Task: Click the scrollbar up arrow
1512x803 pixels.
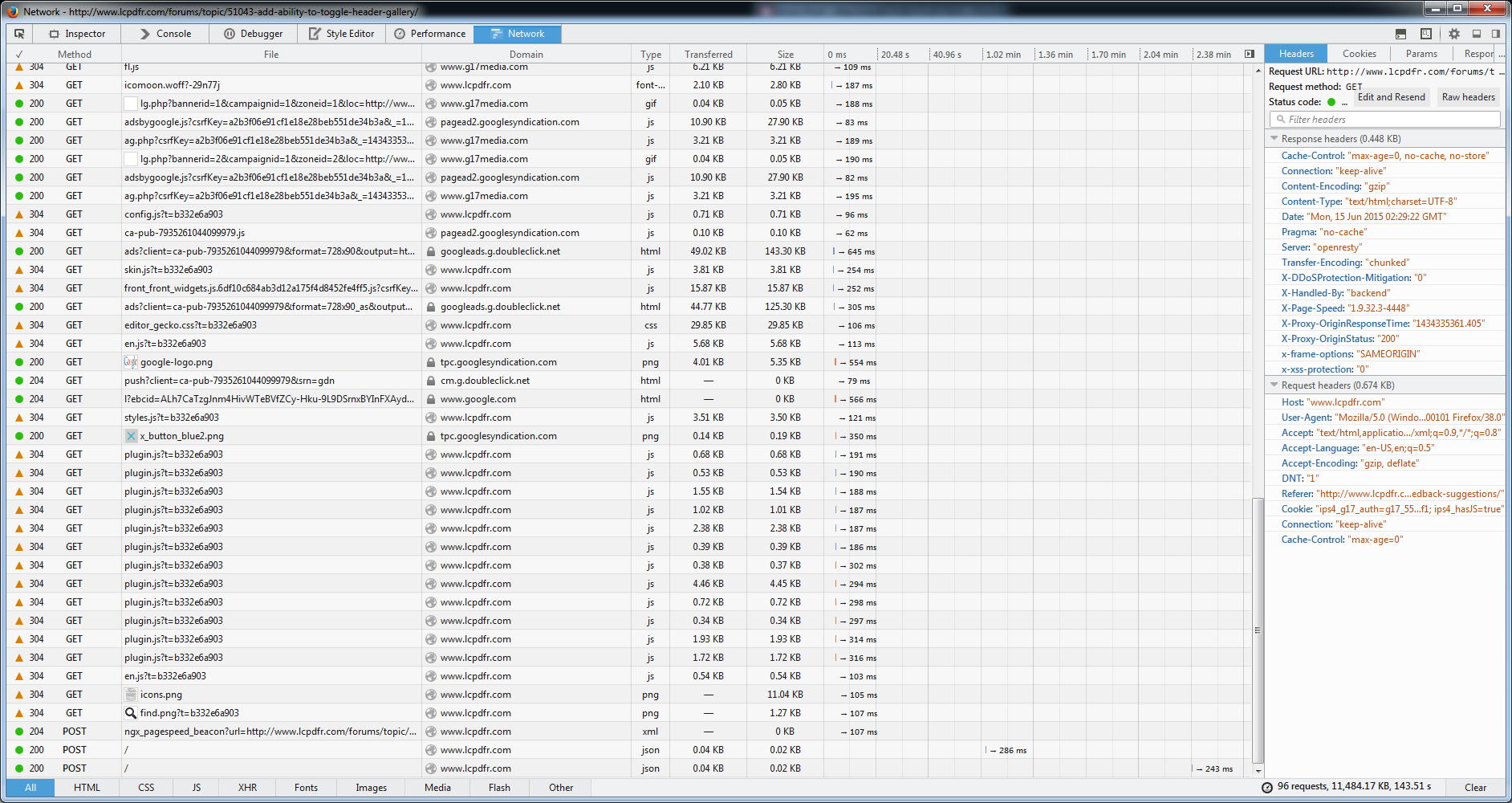Action: coord(1258,71)
